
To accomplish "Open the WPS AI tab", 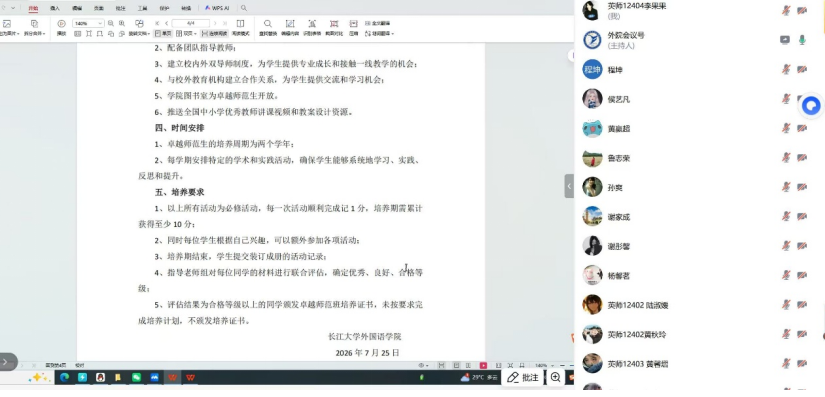I will click(217, 8).
